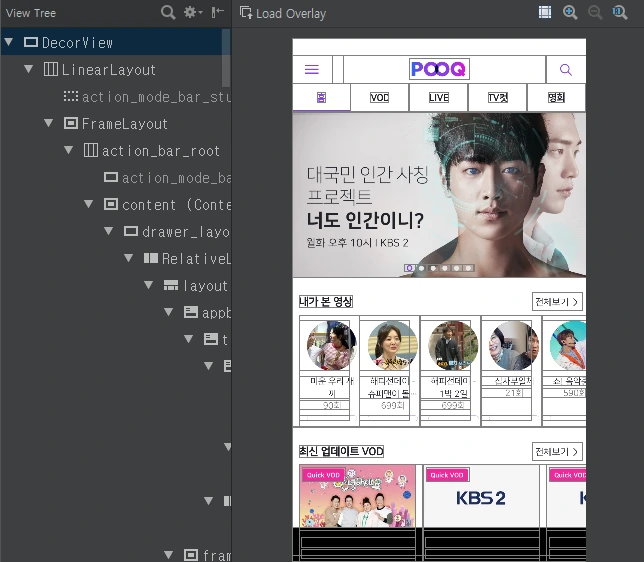
Task: Collapse the appbar tree node
Action: (168, 312)
